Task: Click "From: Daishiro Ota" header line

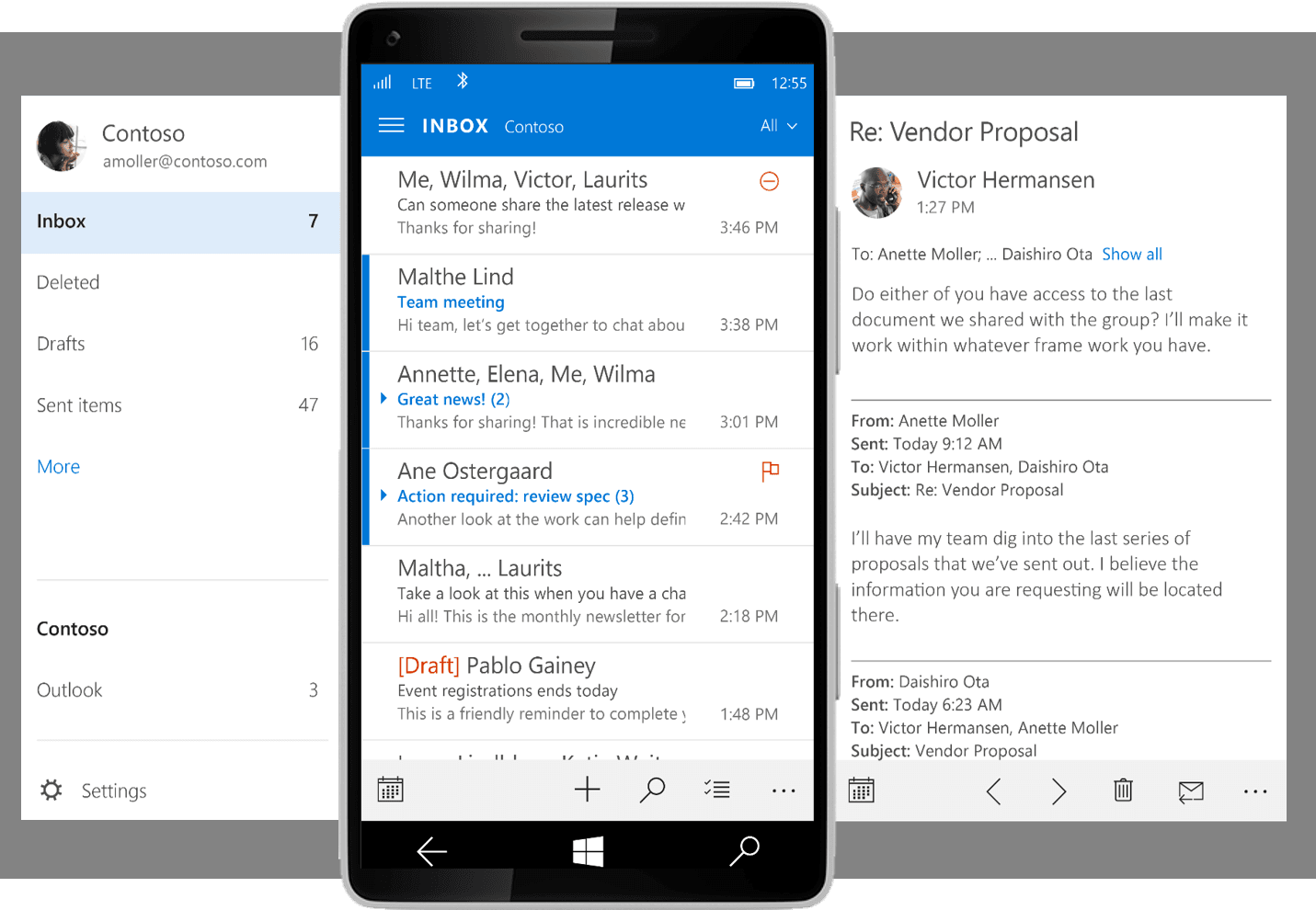Action: (x=921, y=682)
